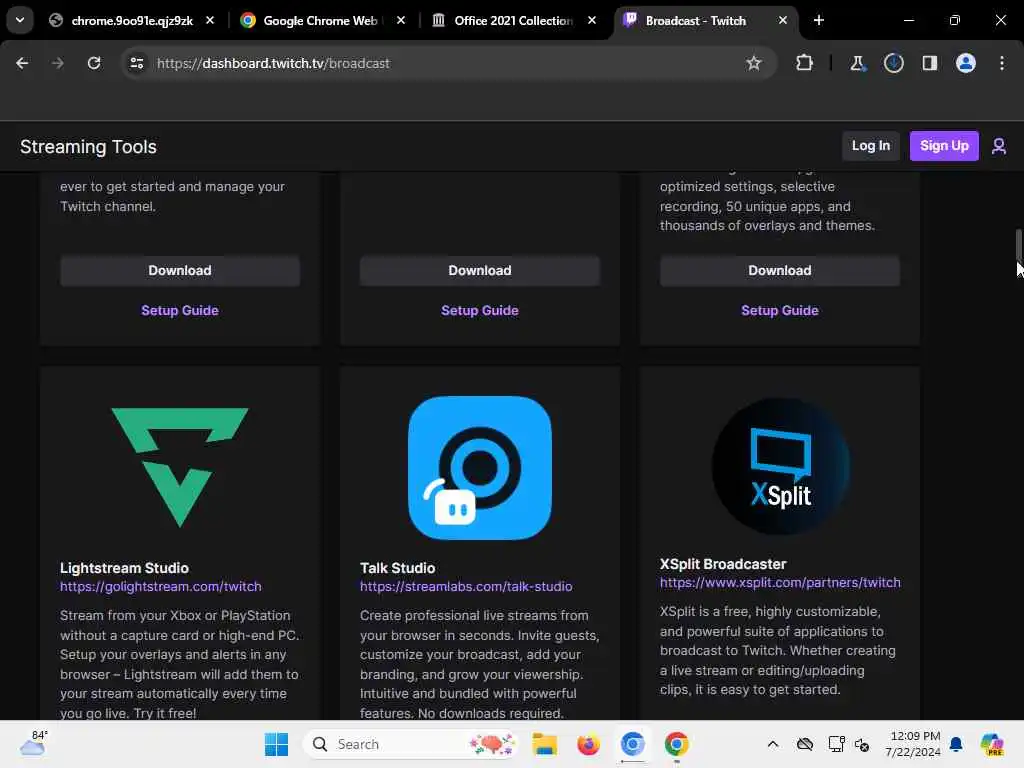Viewport: 1024px width, 768px height.
Task: Open the Chrome extensions puzzle icon
Action: pos(805,63)
